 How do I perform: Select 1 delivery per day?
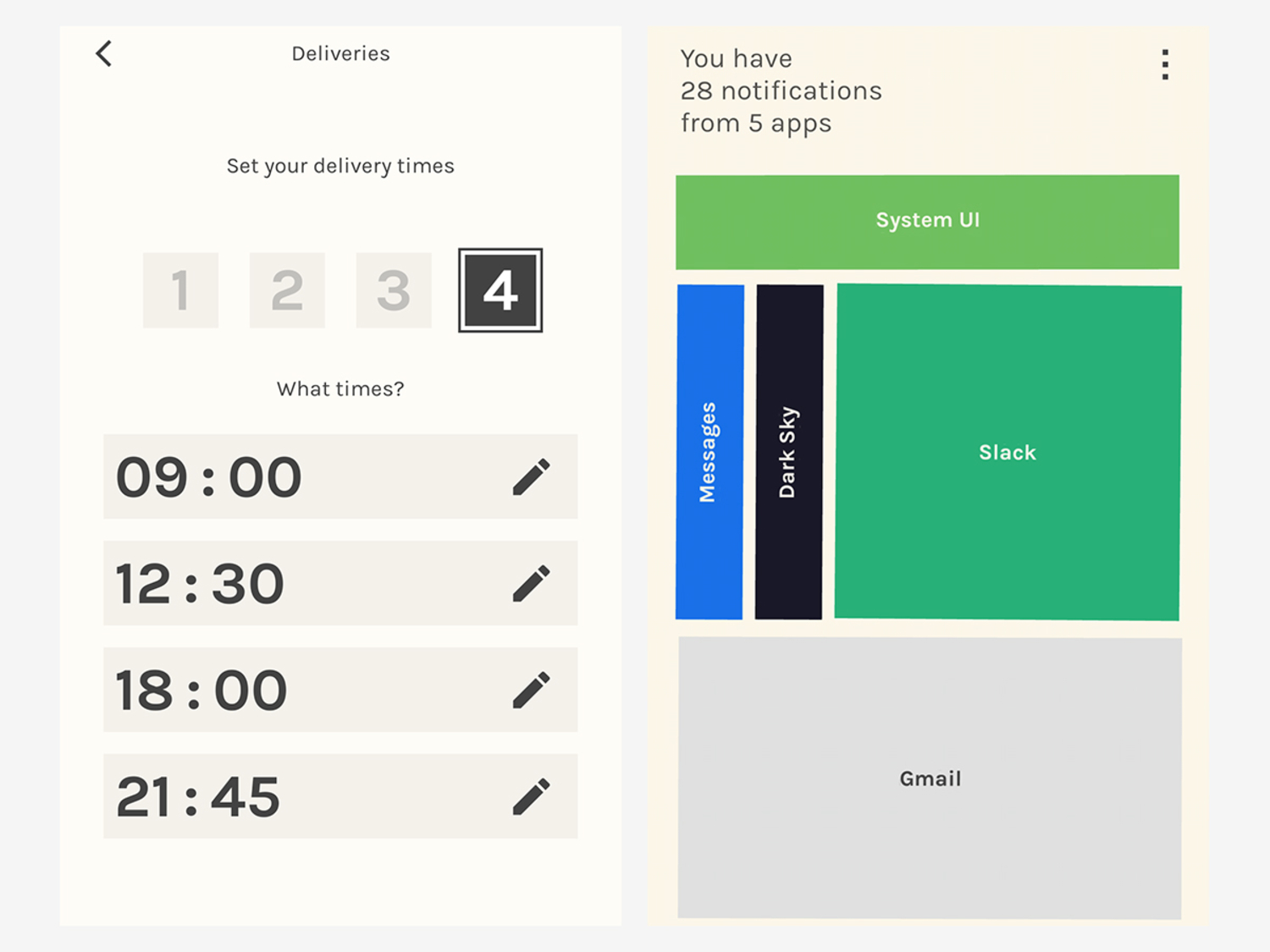(180, 290)
